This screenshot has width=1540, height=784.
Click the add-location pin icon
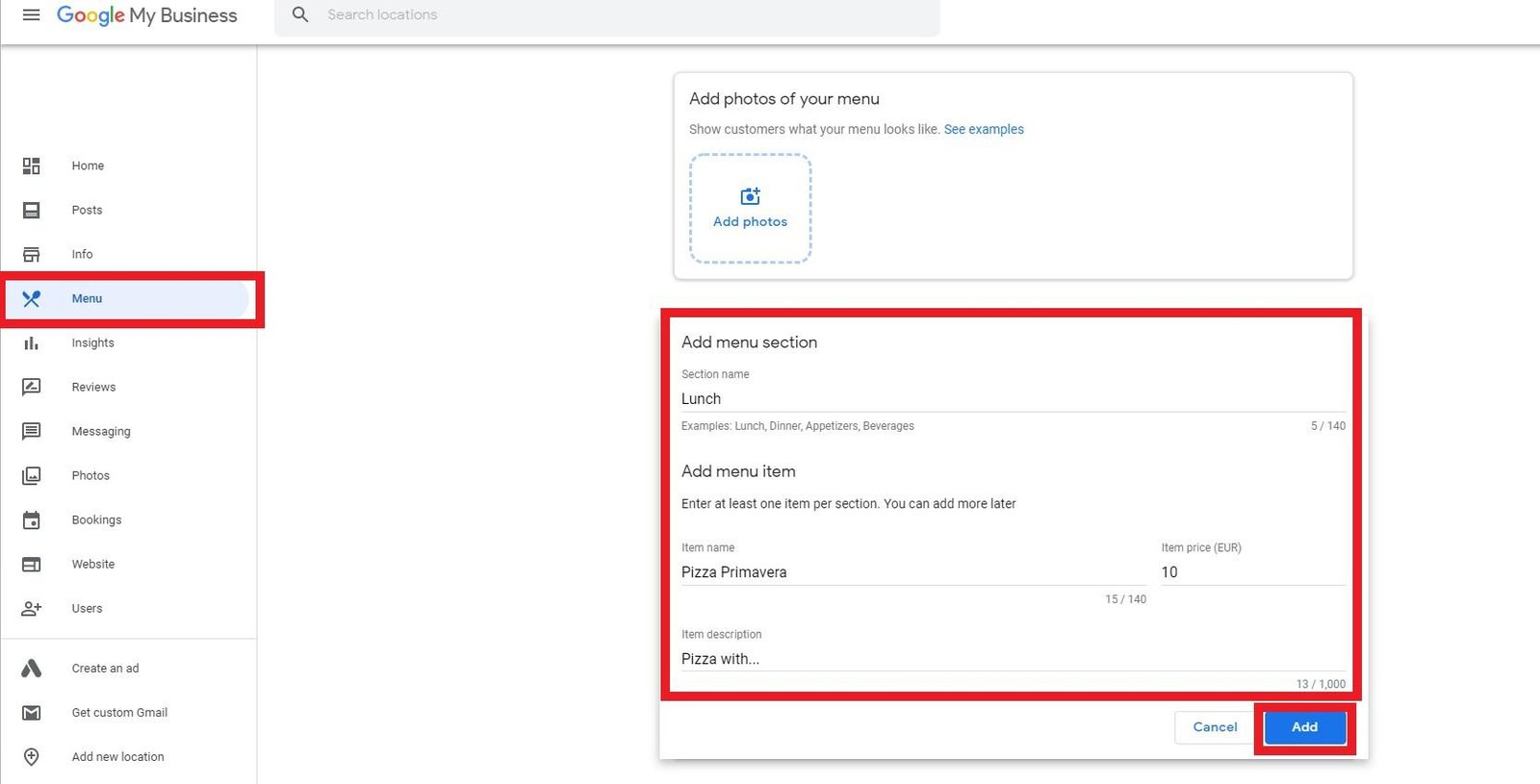point(31,756)
